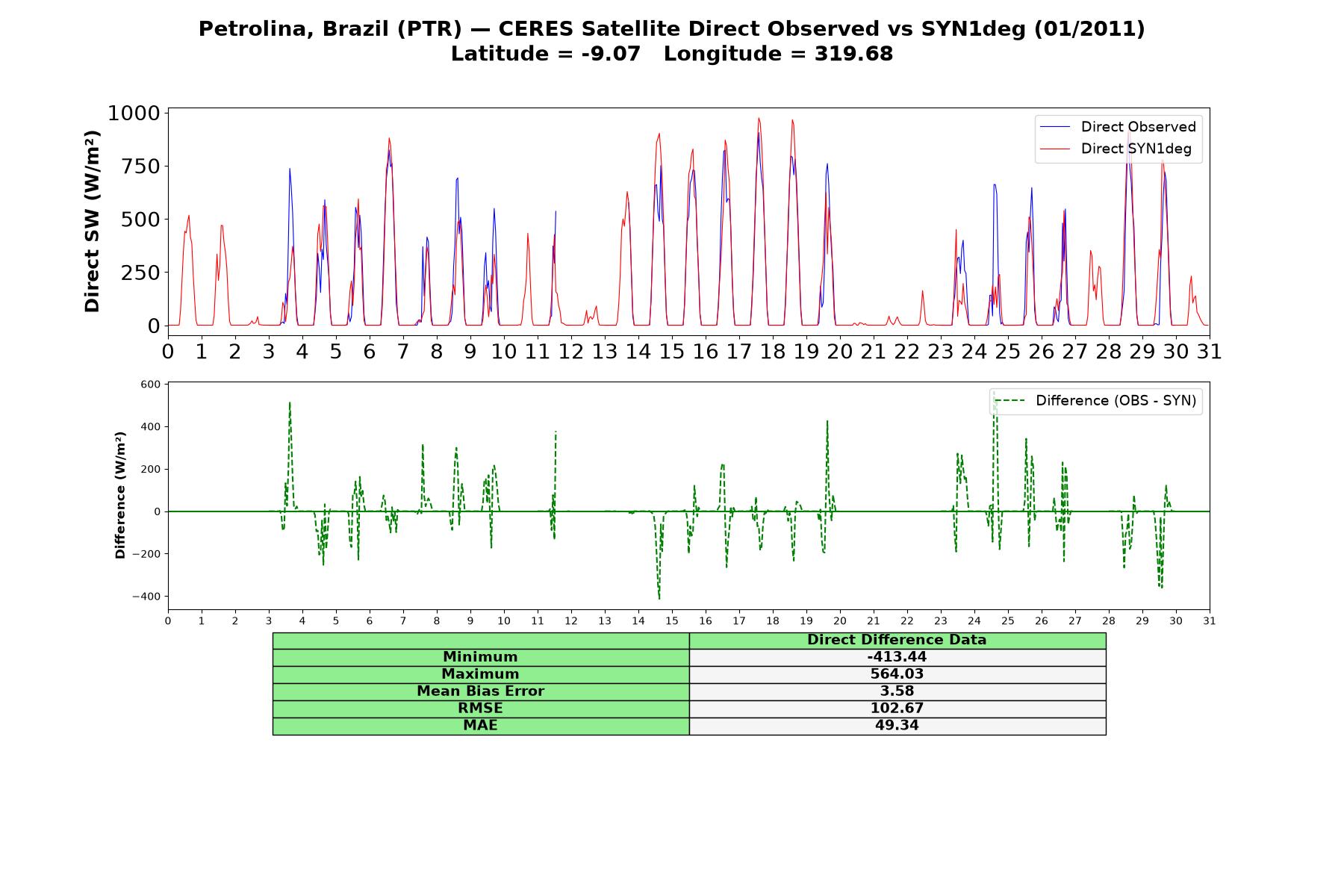Click the Maximum value 564.03 cell

pos(897,674)
